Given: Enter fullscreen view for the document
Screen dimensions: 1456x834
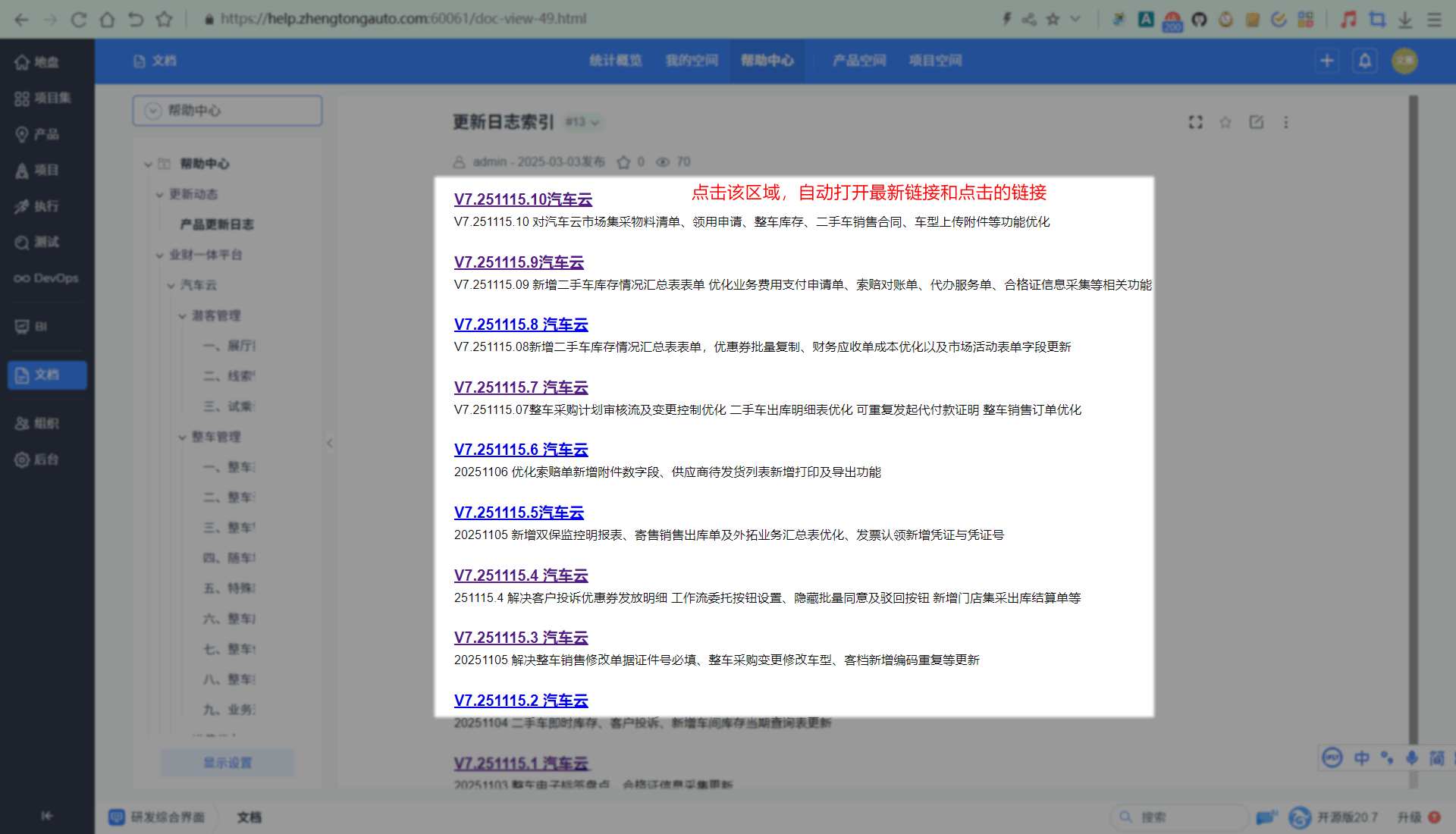Looking at the screenshot, I should pos(1194,122).
